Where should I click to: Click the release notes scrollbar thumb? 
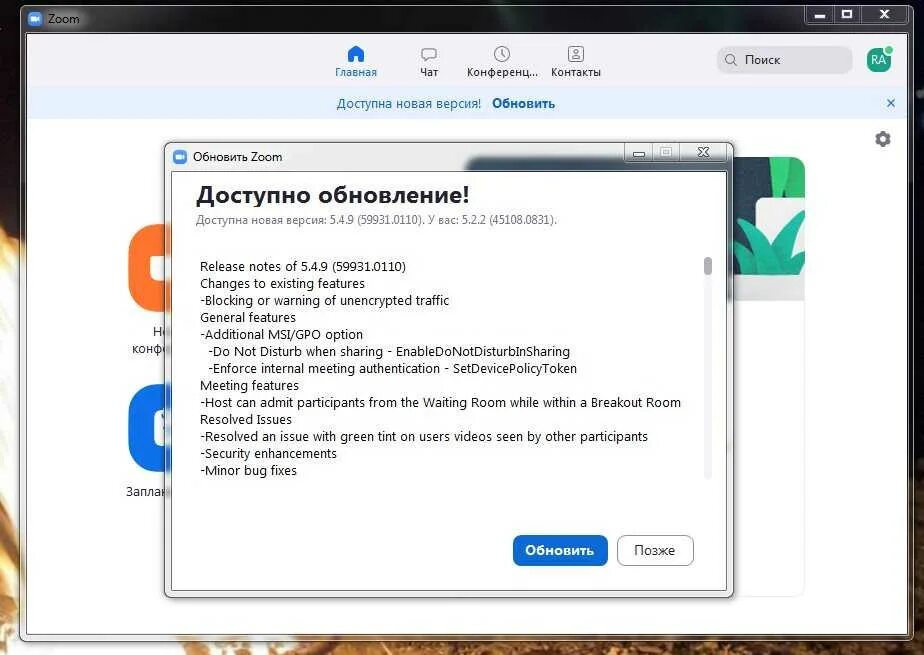(x=708, y=266)
